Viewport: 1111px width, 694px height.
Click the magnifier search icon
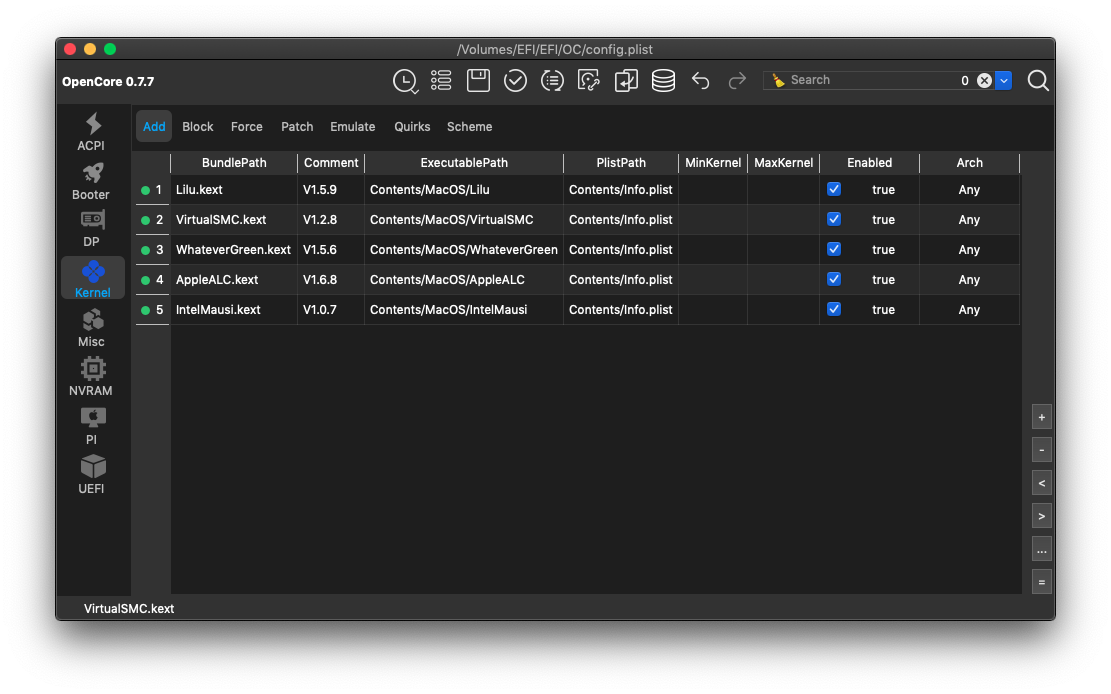pyautogui.click(x=1038, y=81)
